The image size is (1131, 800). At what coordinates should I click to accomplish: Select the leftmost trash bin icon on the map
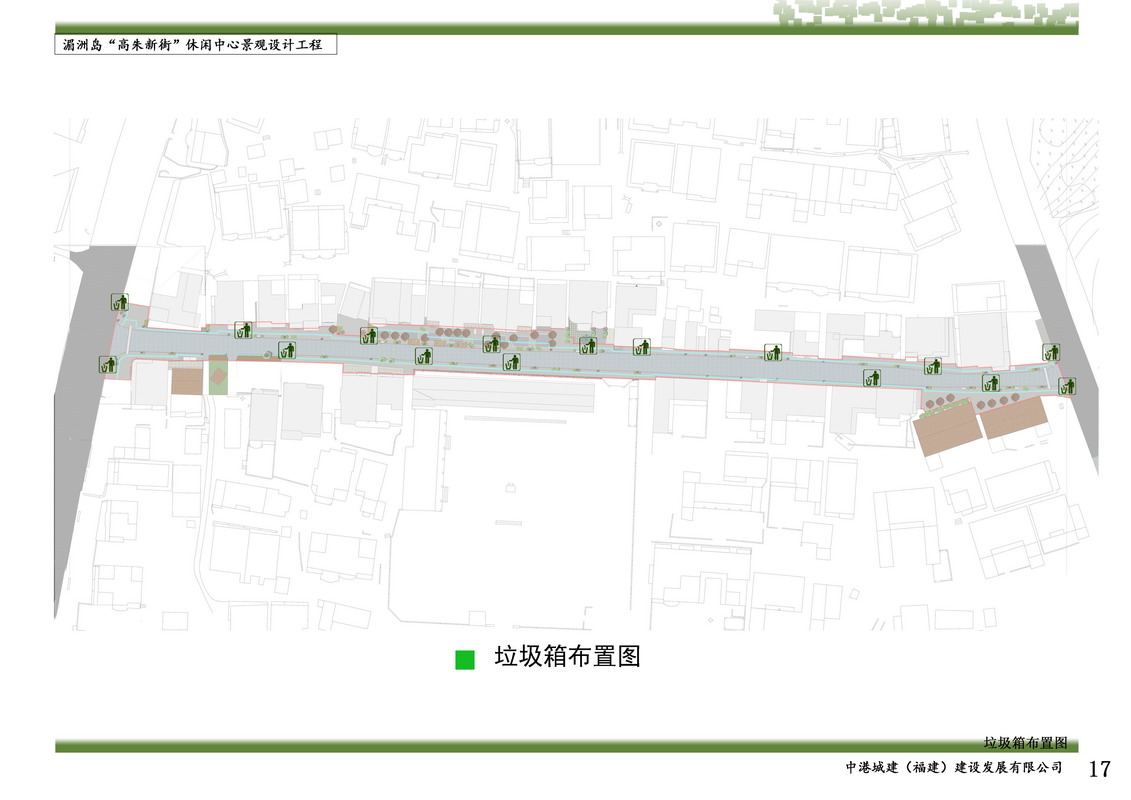[108, 364]
